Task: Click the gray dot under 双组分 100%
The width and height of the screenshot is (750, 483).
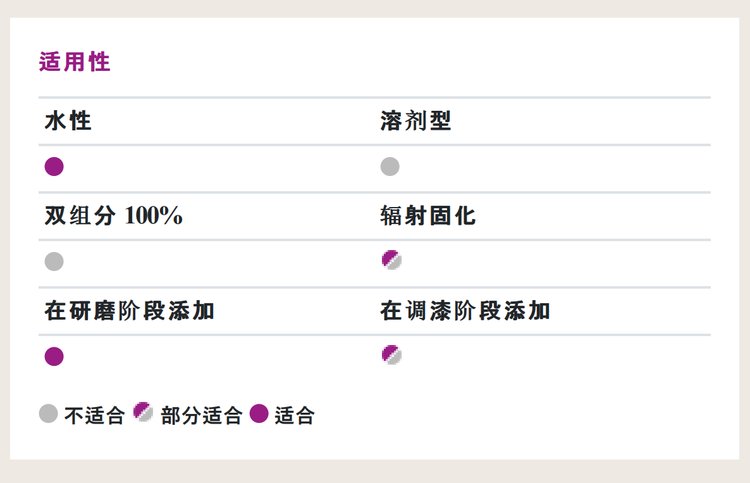Action: click(54, 261)
